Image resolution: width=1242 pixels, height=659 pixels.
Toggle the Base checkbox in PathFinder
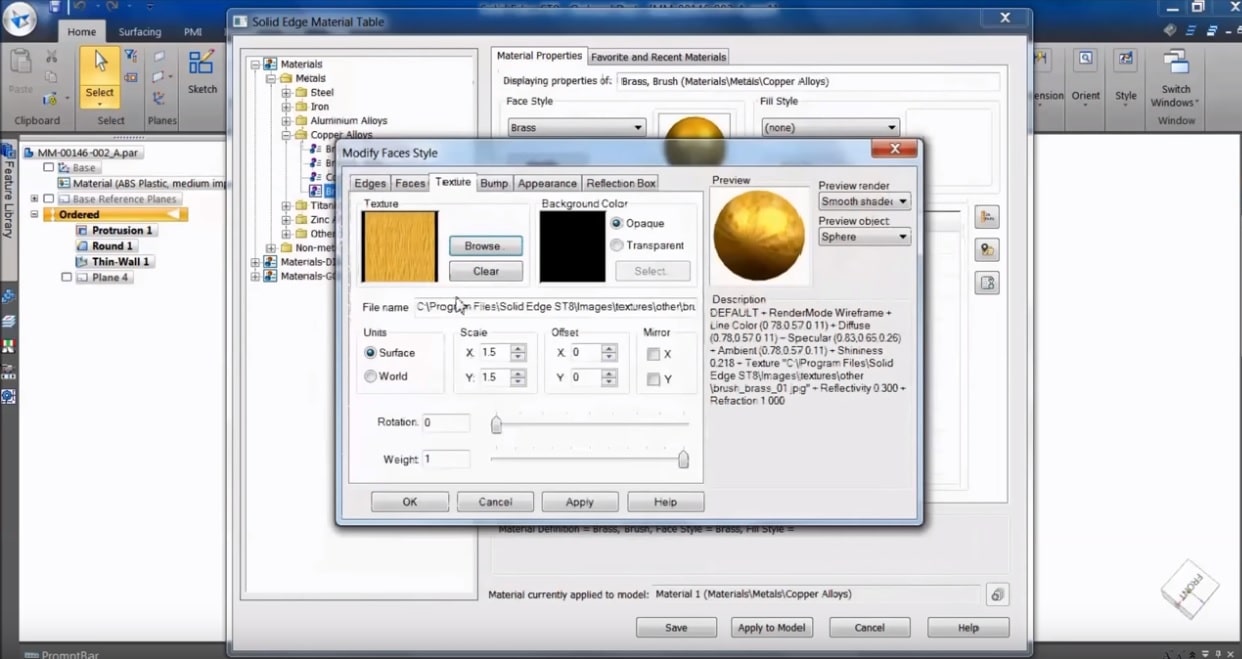point(48,168)
